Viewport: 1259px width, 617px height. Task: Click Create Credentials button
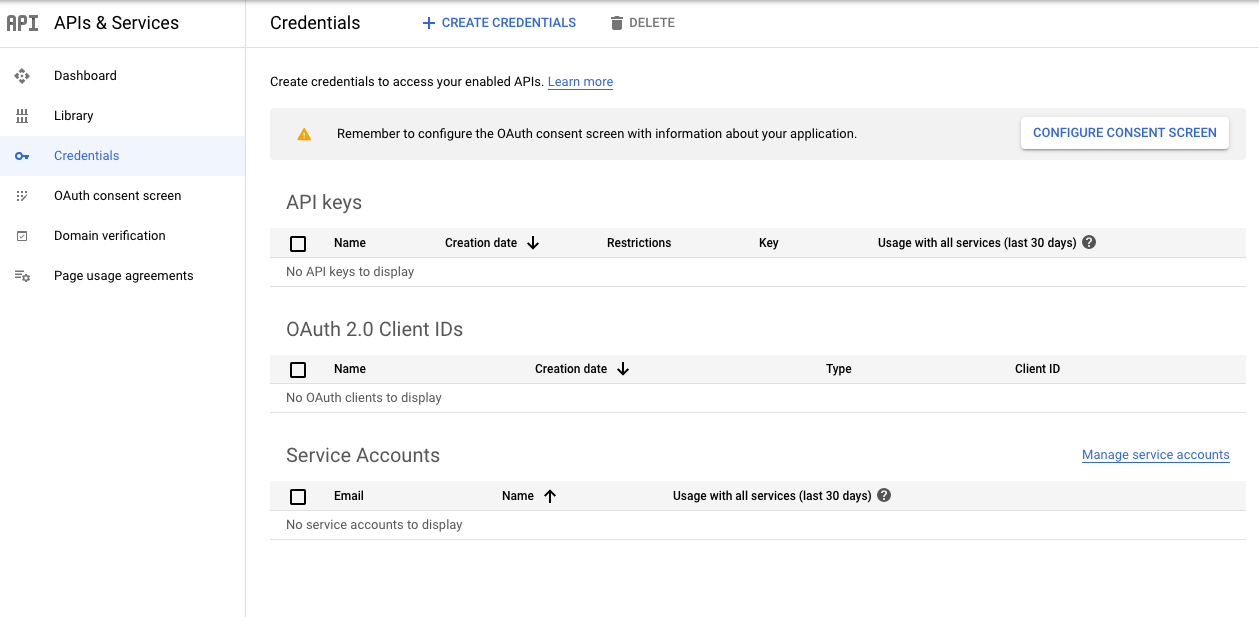499,23
